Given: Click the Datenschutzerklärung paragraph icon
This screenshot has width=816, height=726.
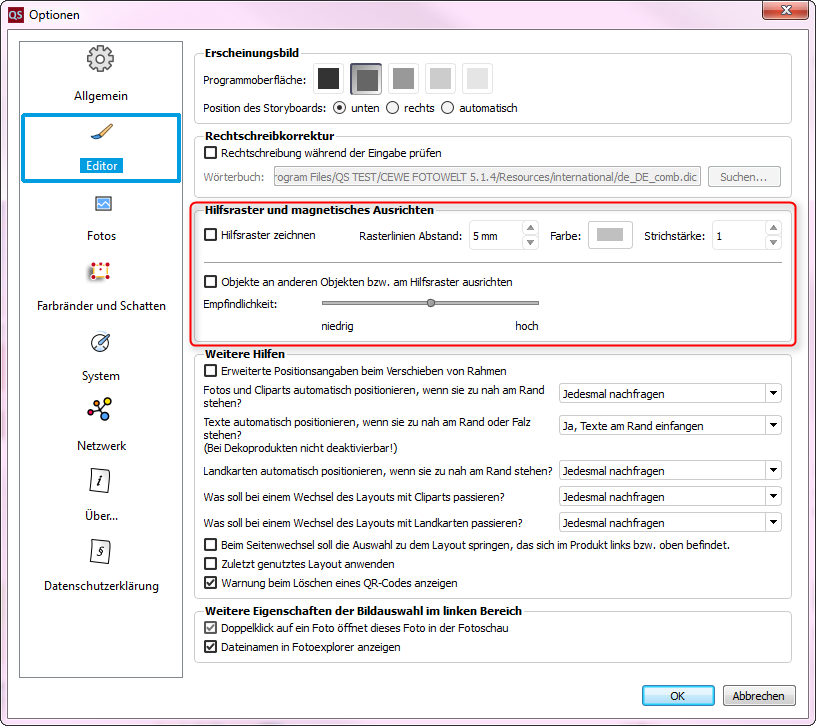Looking at the screenshot, I should (100, 552).
